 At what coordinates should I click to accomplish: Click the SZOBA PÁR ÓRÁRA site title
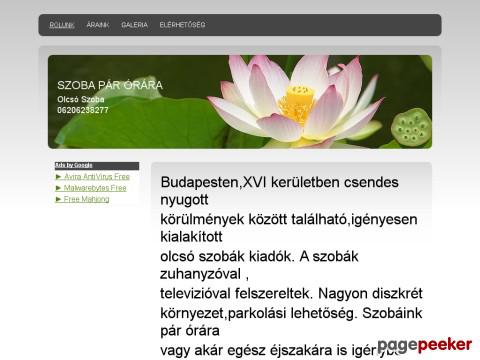click(x=110, y=85)
